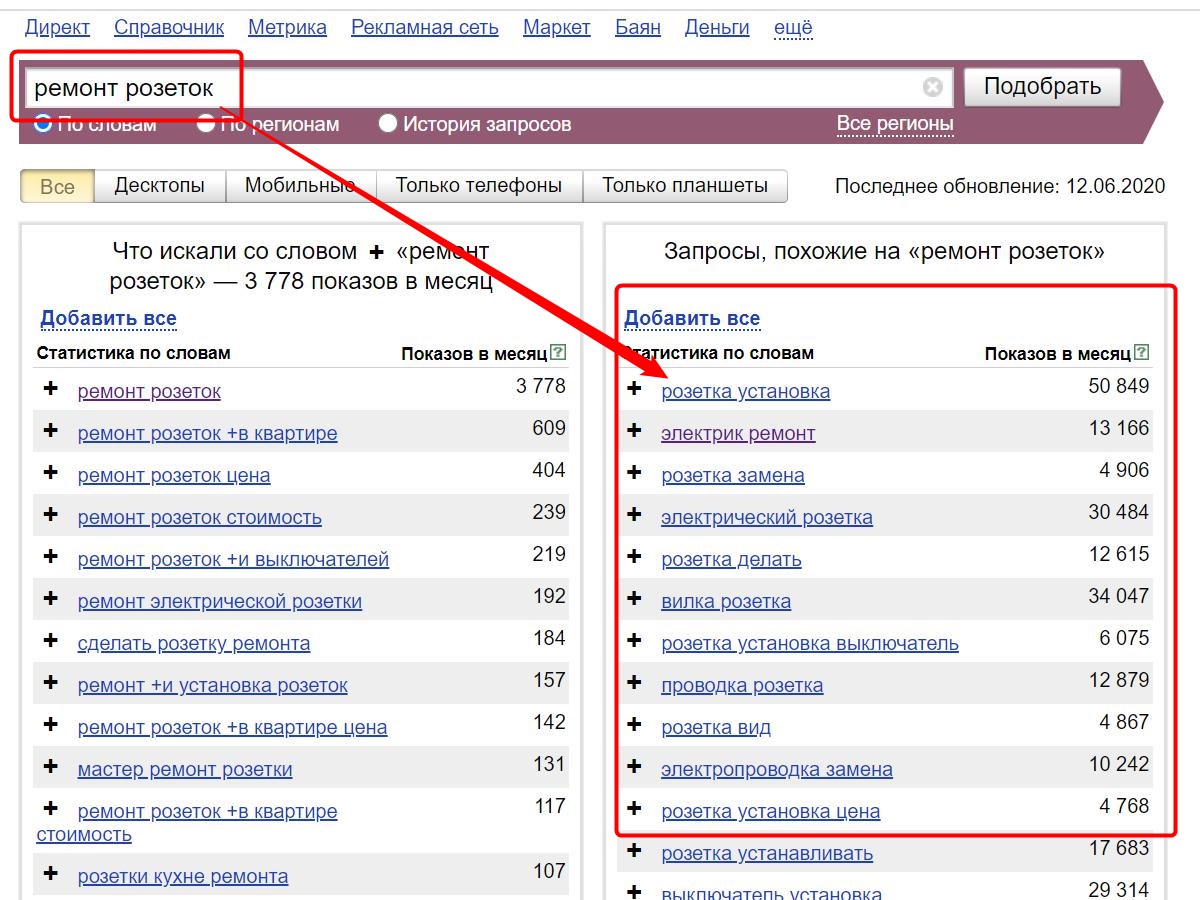The width and height of the screenshot is (1200, 900).
Task: Open the 'мастер ремонт розетки' query link
Action: click(185, 769)
